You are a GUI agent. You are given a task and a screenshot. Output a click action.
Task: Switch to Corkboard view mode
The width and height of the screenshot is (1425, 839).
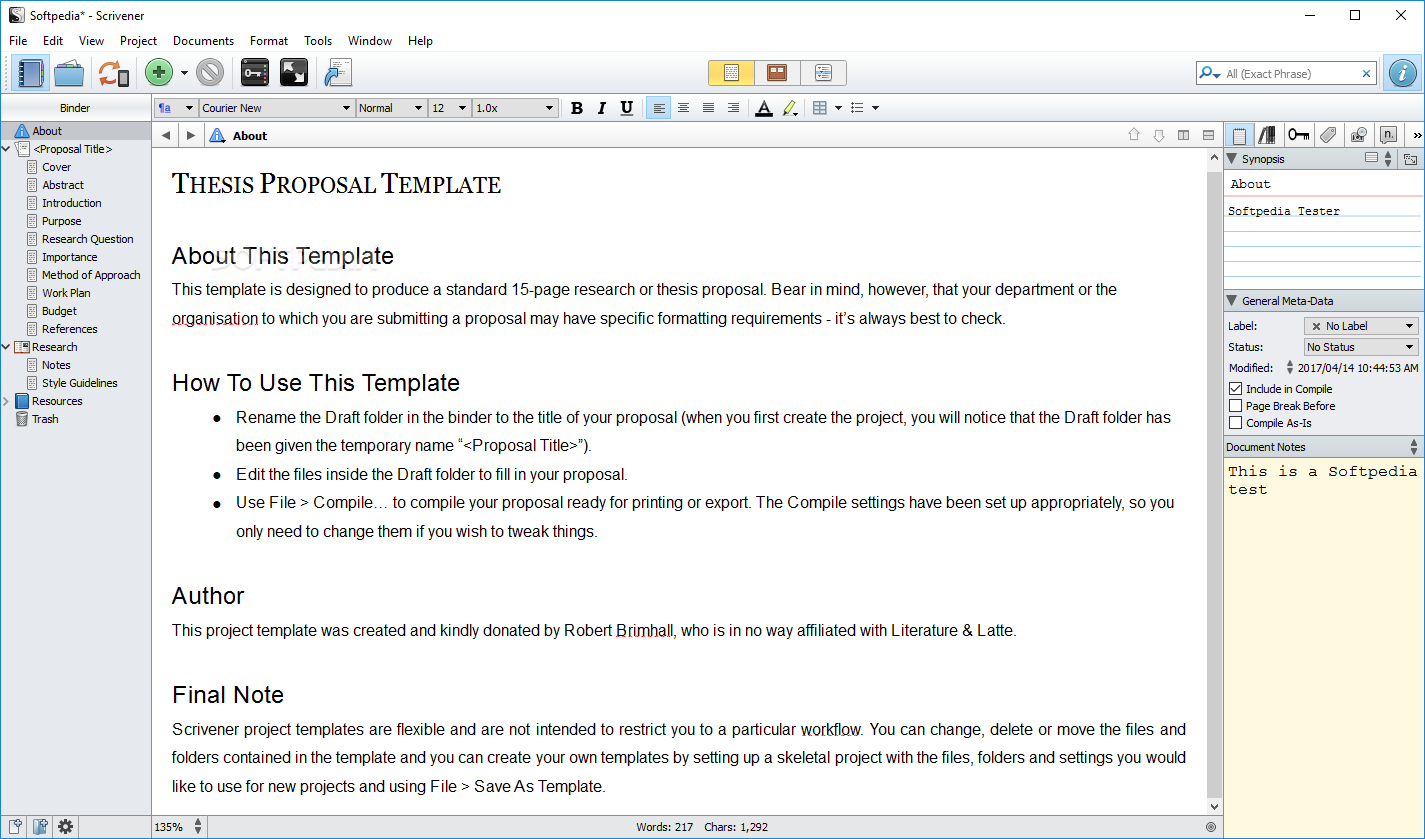[777, 73]
